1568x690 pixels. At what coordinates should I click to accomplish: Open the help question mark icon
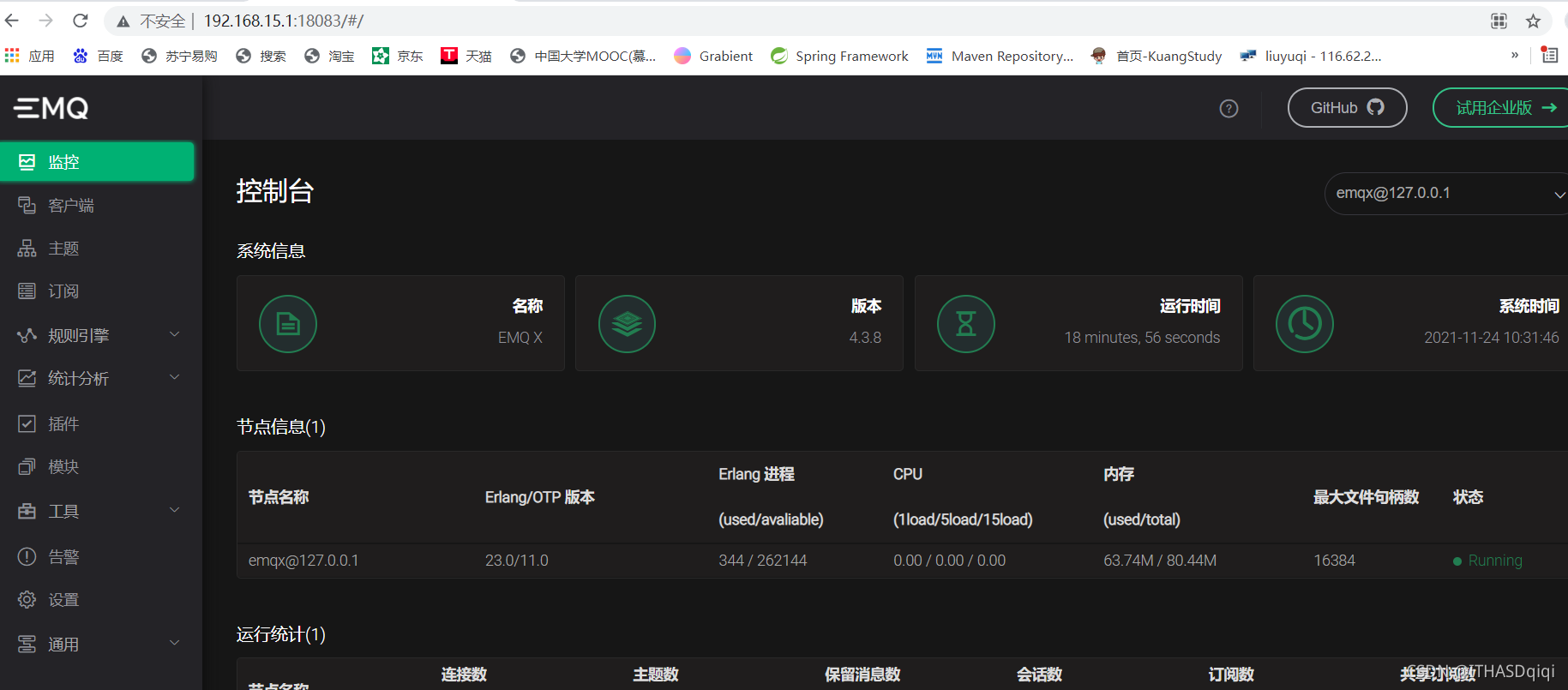(1229, 108)
